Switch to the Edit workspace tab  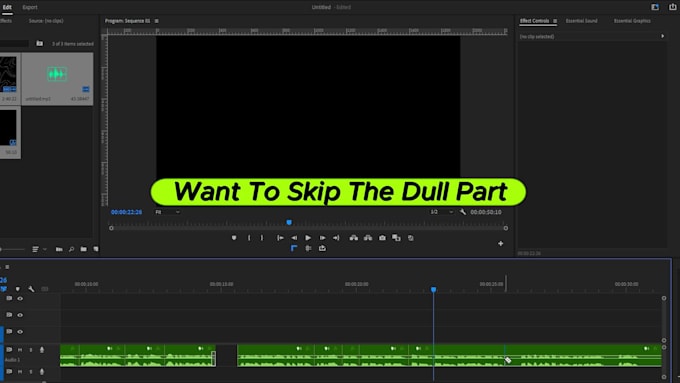point(7,7)
